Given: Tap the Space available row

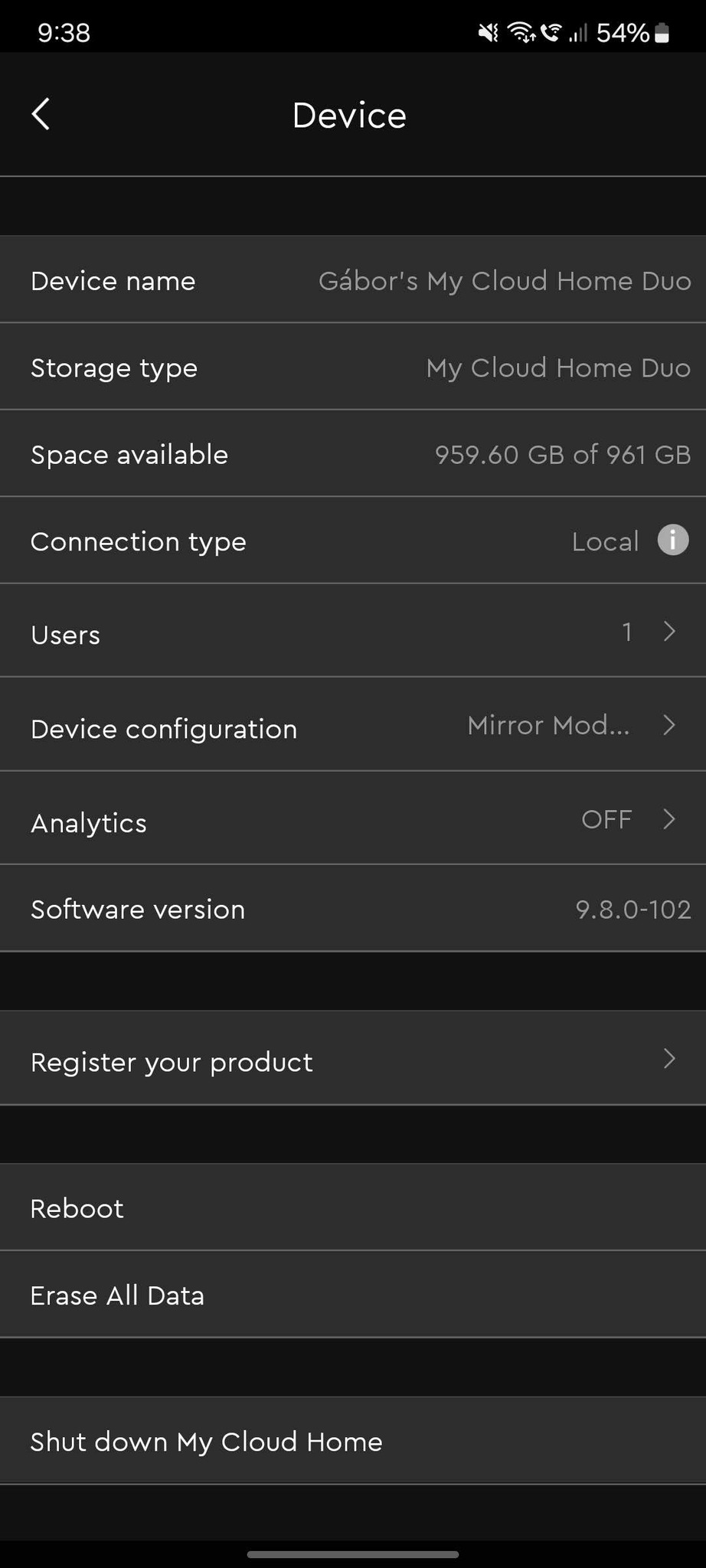Looking at the screenshot, I should (353, 455).
